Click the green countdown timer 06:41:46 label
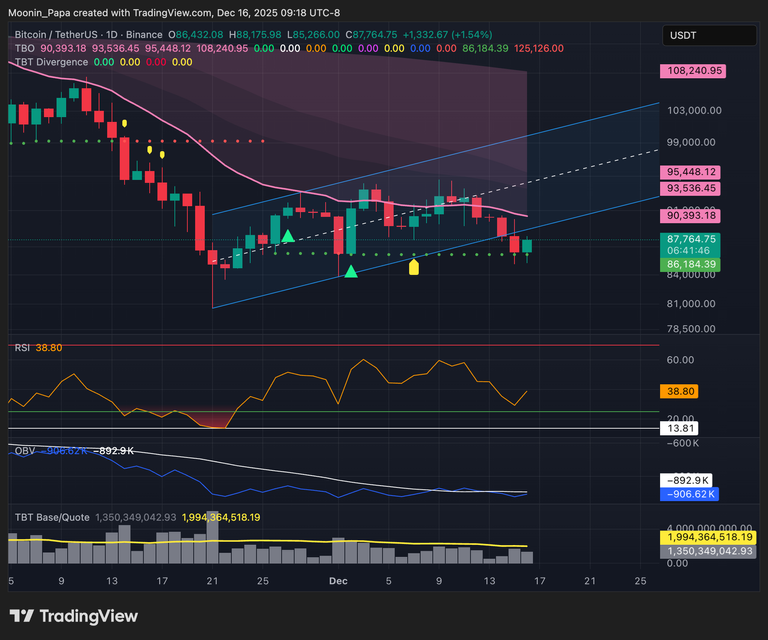 (x=691, y=252)
